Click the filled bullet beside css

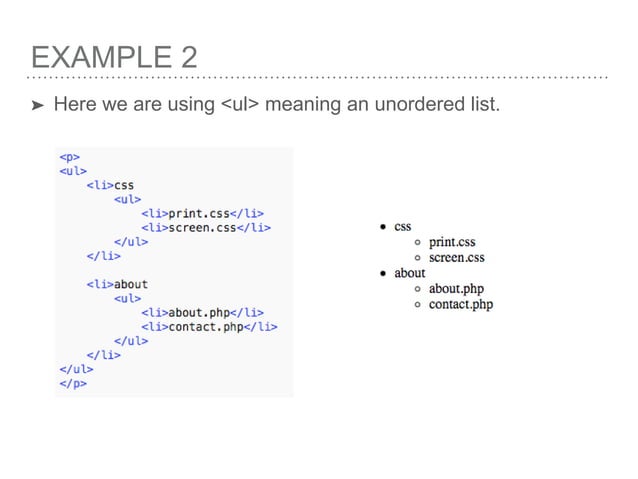point(382,227)
